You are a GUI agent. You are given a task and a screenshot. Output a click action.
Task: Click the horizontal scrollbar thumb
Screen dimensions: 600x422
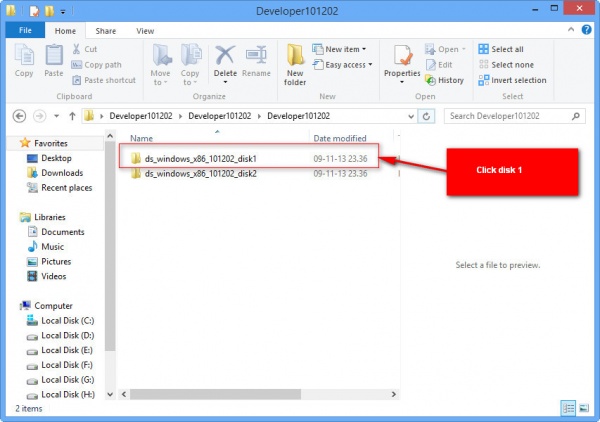click(x=215, y=394)
